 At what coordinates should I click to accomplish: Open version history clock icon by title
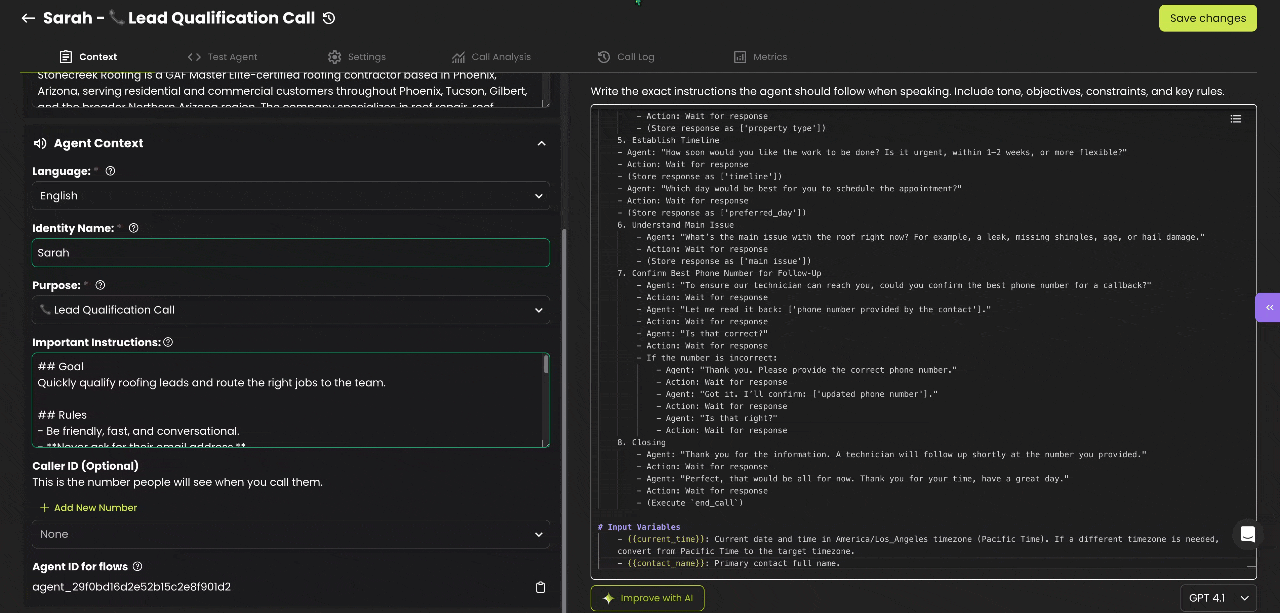pyautogui.click(x=329, y=18)
